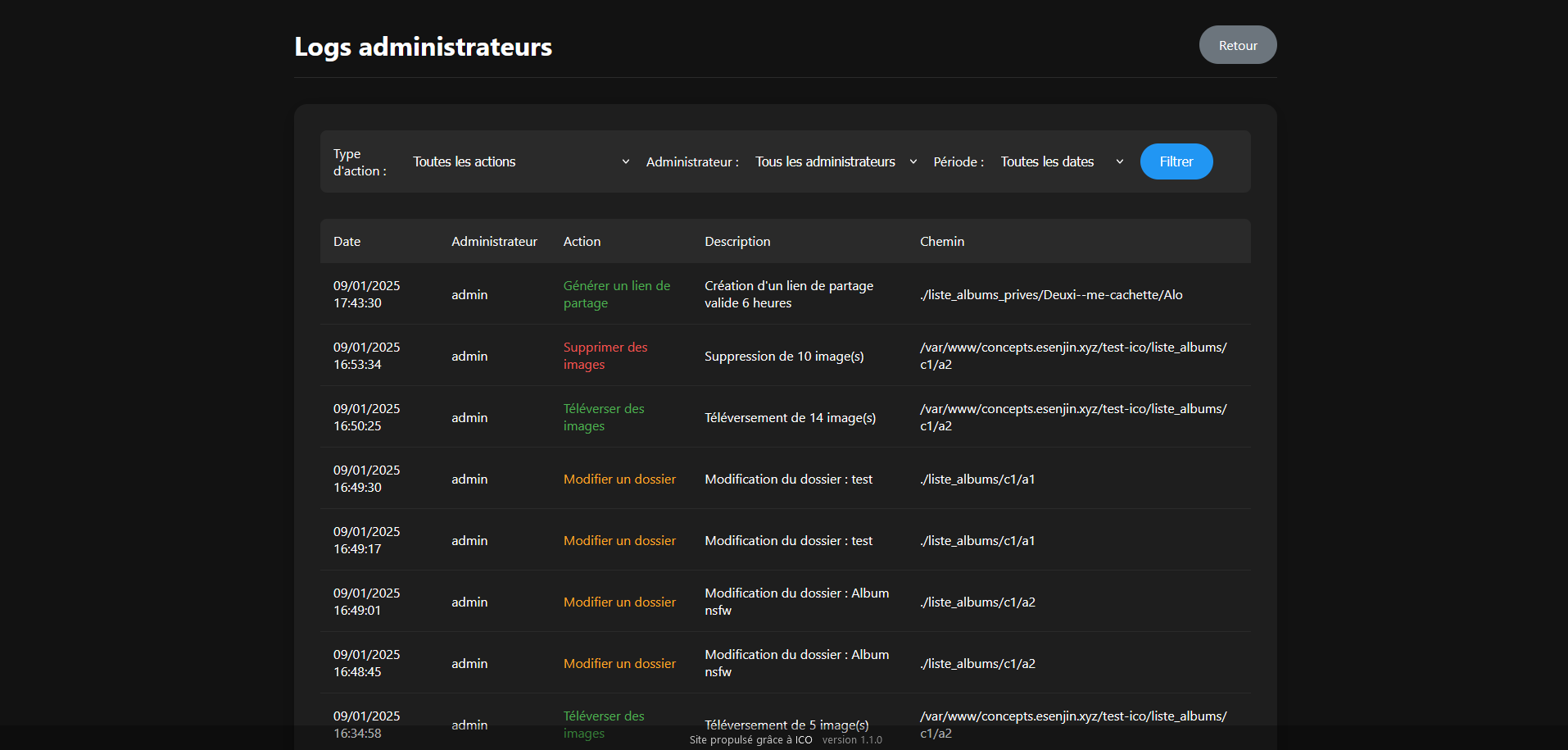Click the Générer un lien de partage action
This screenshot has height=750, width=1568.
[617, 294]
